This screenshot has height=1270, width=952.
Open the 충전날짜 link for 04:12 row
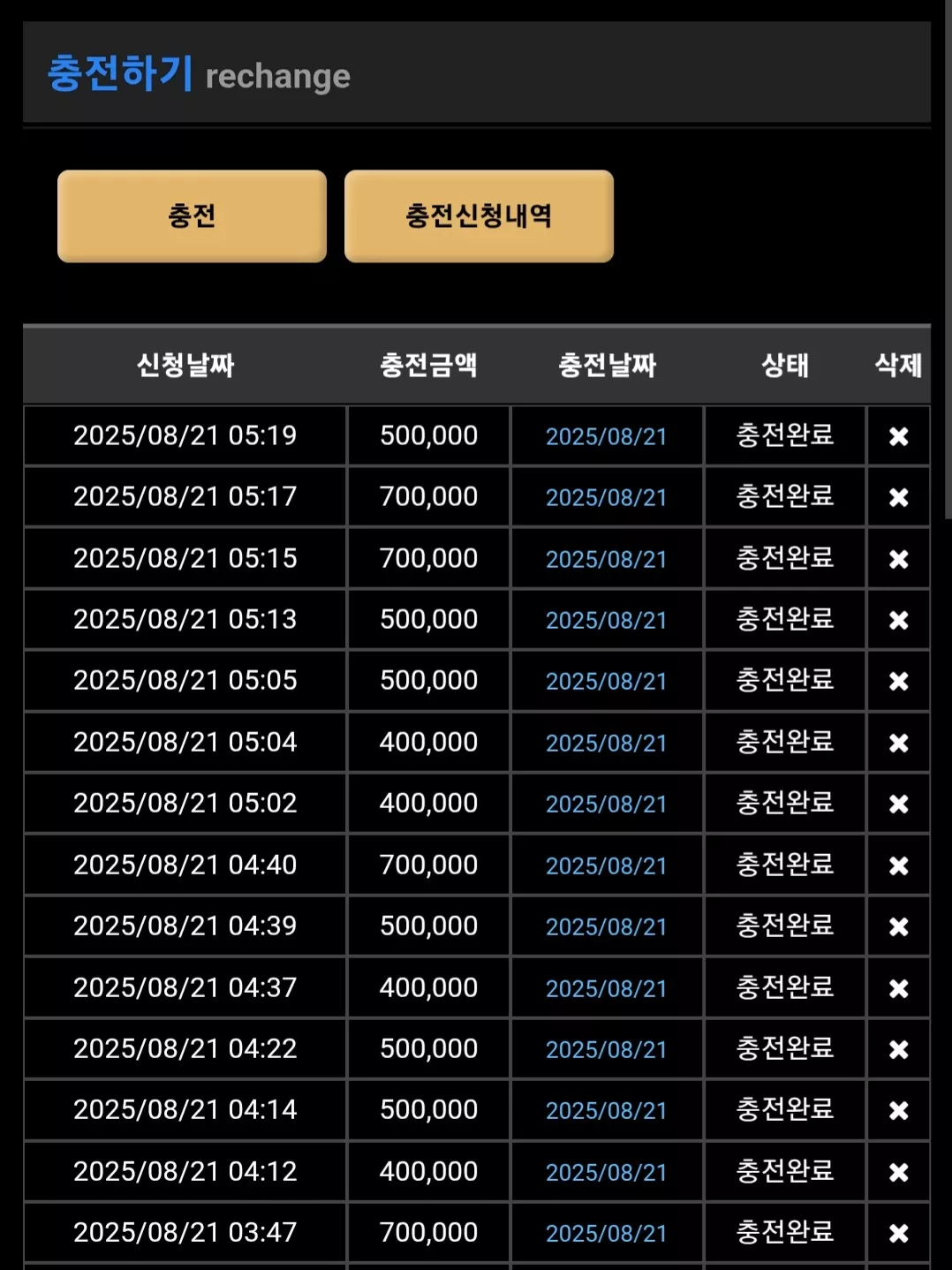[x=606, y=1172]
